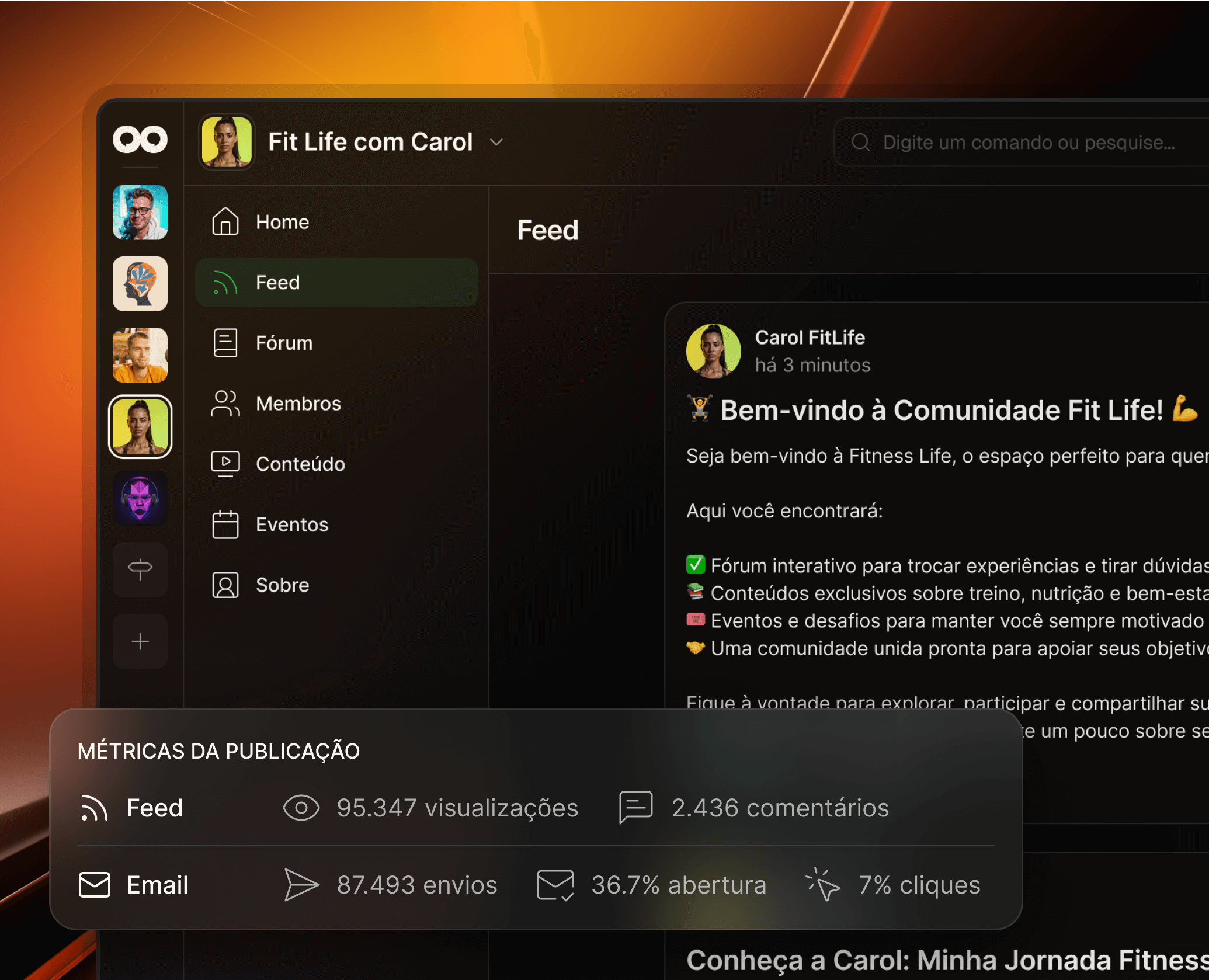The height and width of the screenshot is (980, 1209).
Task: Expand the Fit Life com Carol dropdown
Action: point(496,143)
